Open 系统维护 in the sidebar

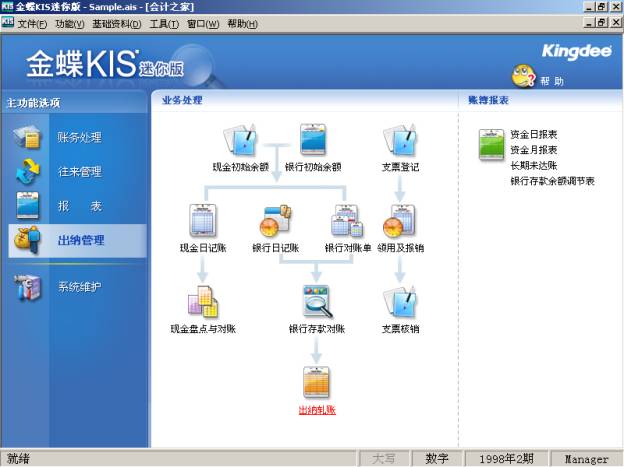[79, 287]
